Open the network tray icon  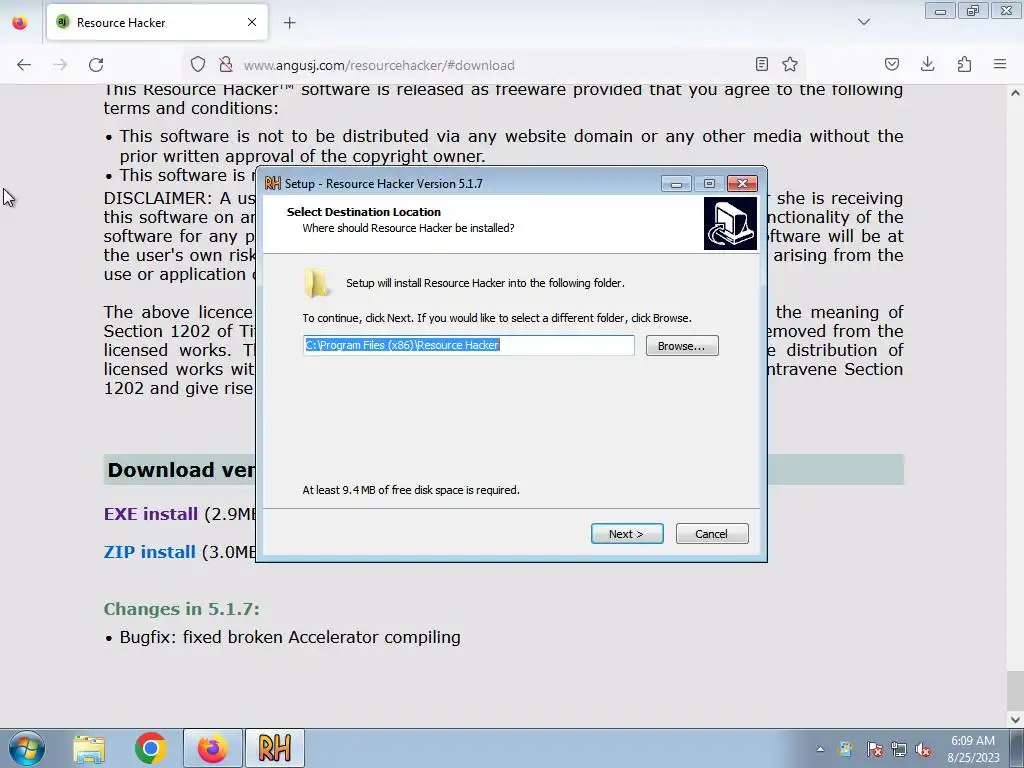(x=899, y=749)
